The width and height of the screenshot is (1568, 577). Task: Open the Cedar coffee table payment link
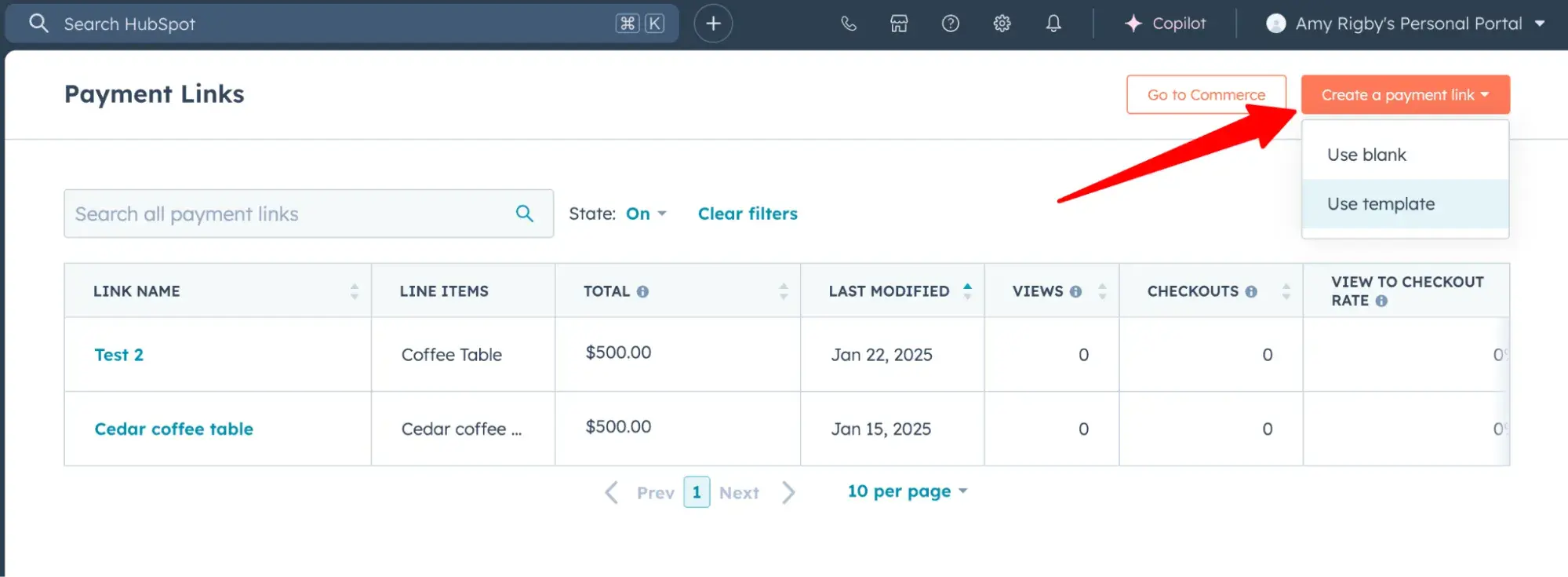coord(173,429)
